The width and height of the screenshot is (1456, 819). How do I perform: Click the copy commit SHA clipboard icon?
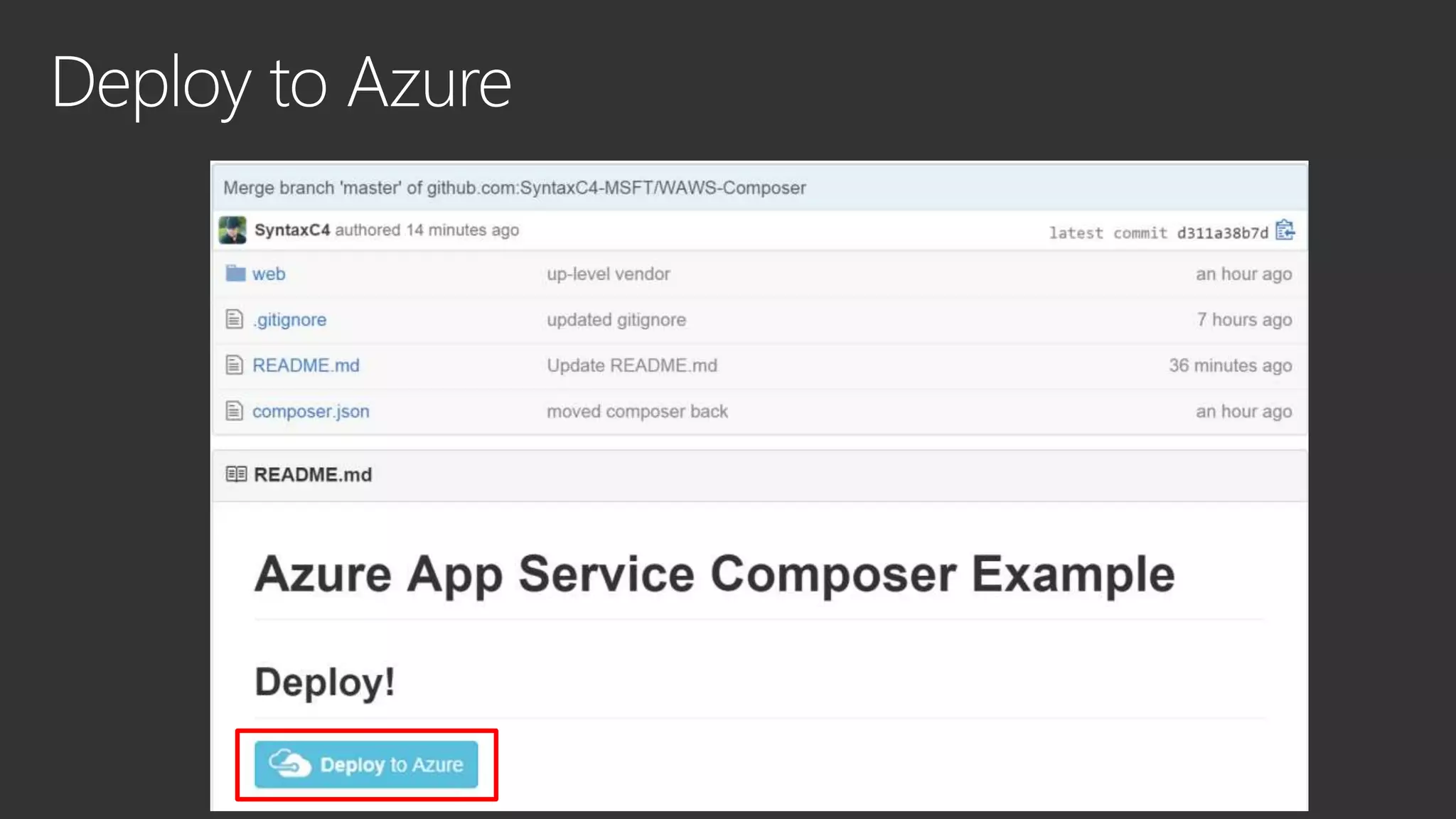tap(1285, 230)
